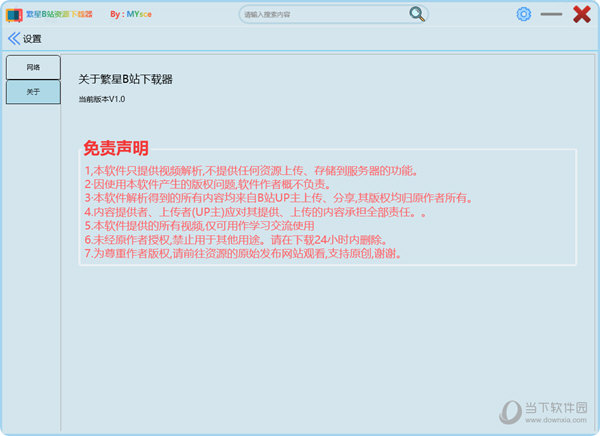Click disclaimer line 7 about 支持原创
The image size is (600, 436).
coord(243,253)
